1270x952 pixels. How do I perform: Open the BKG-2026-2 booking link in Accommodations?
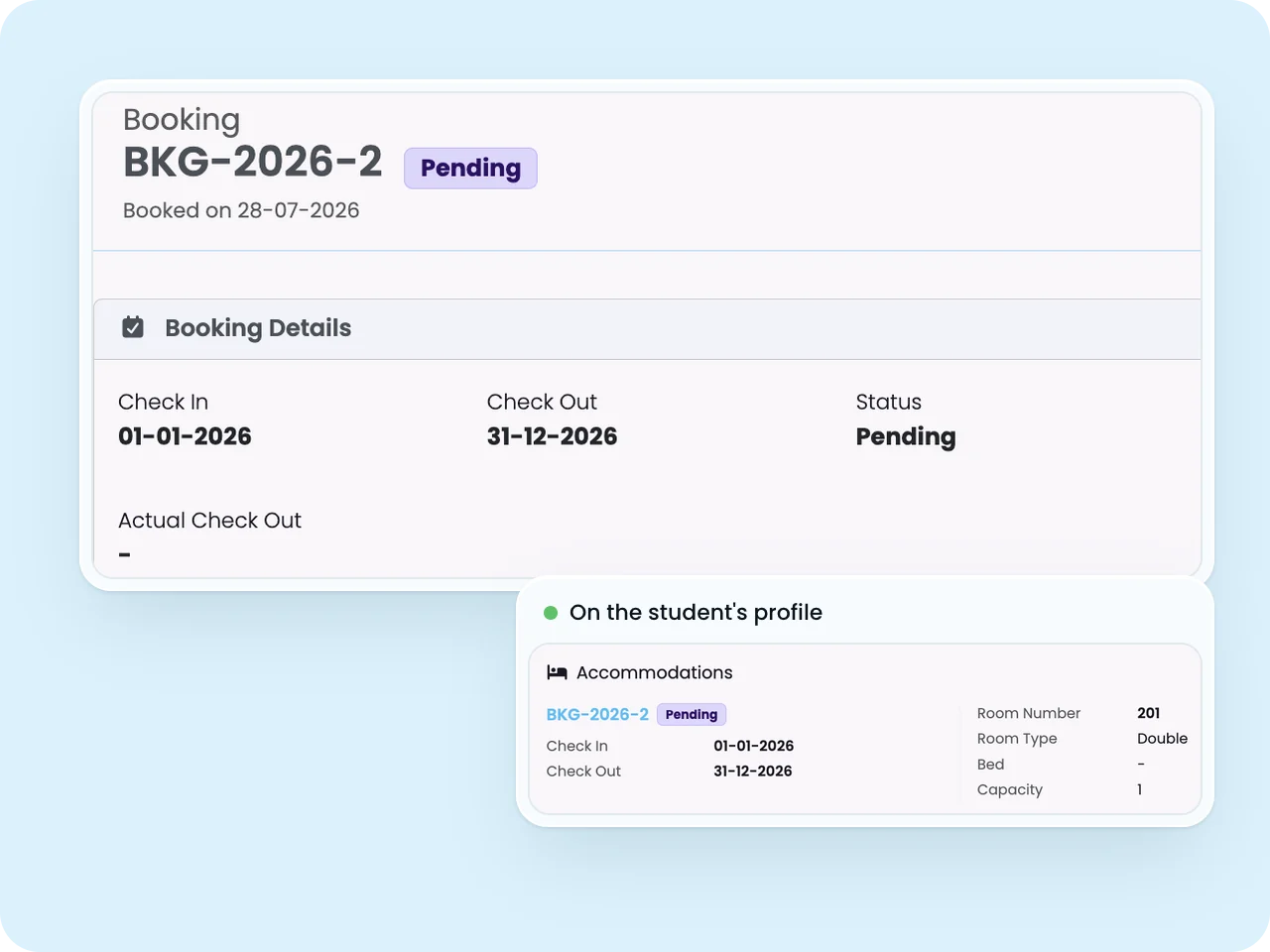click(597, 714)
